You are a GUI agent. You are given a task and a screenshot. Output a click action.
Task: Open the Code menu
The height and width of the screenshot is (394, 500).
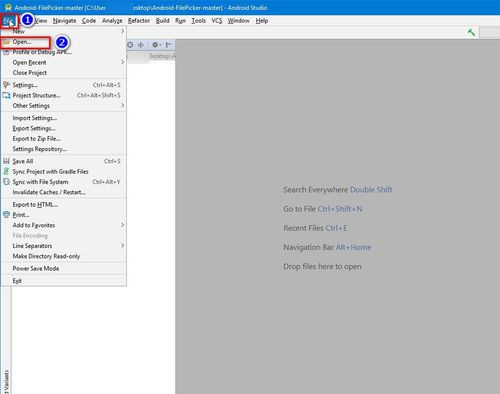coord(89,21)
